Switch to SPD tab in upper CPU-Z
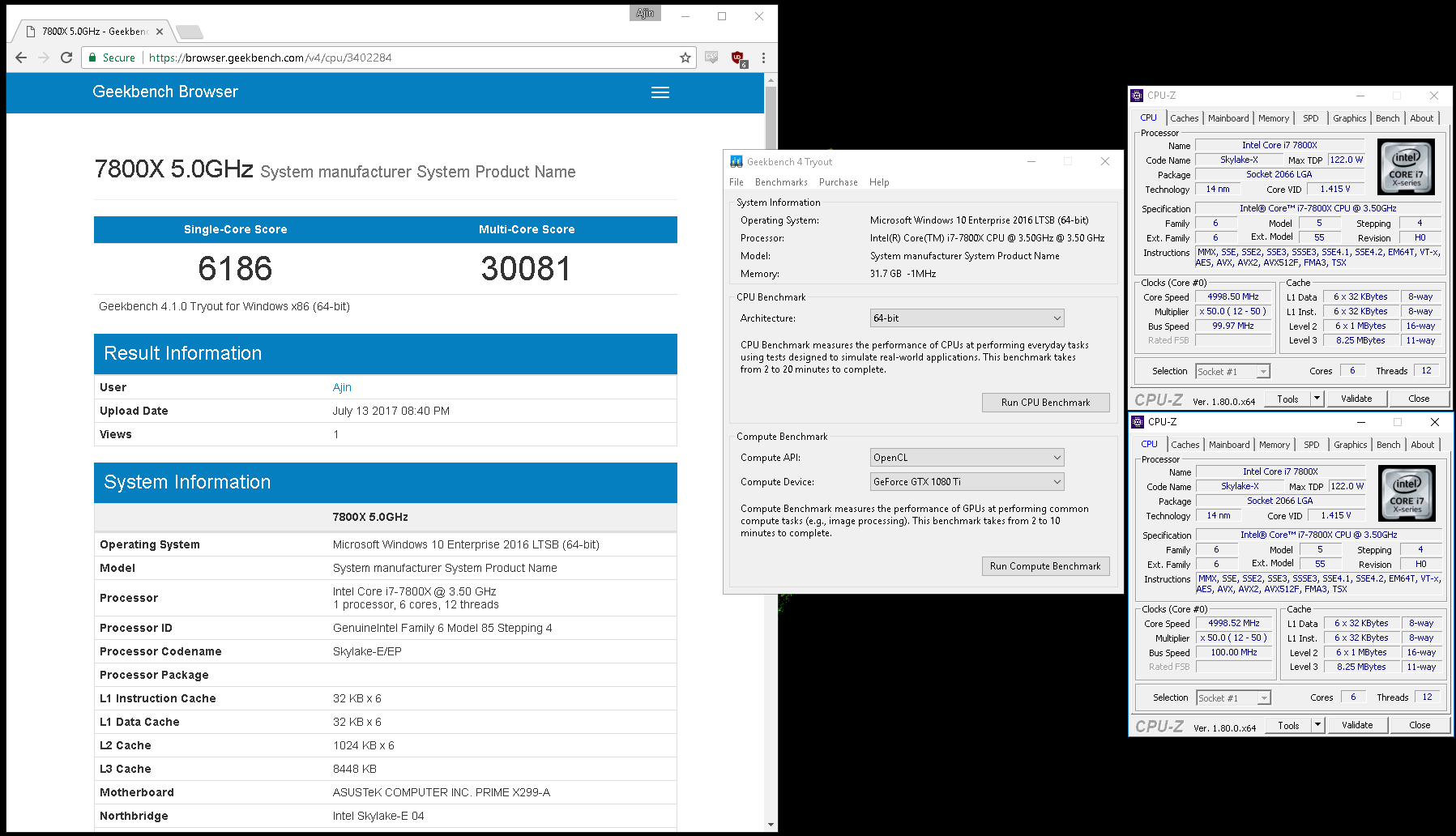 [1311, 118]
